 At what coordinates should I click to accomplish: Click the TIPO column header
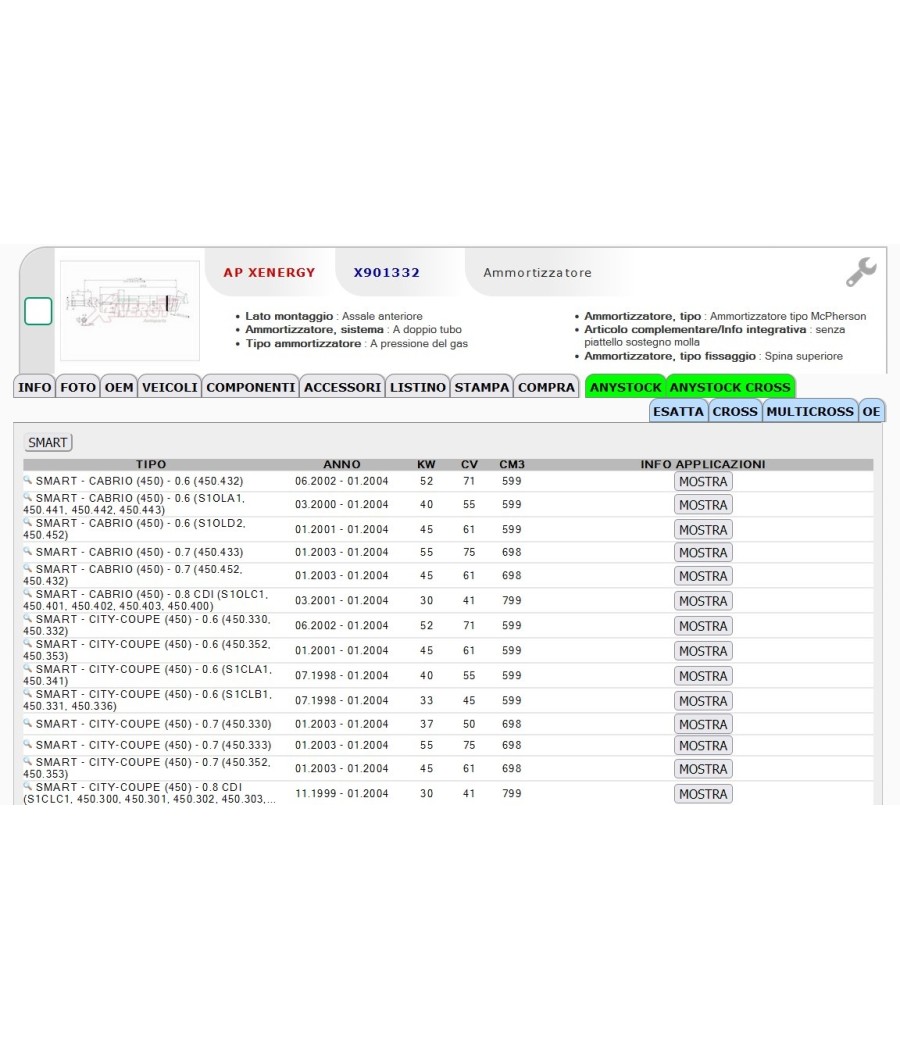(x=151, y=464)
